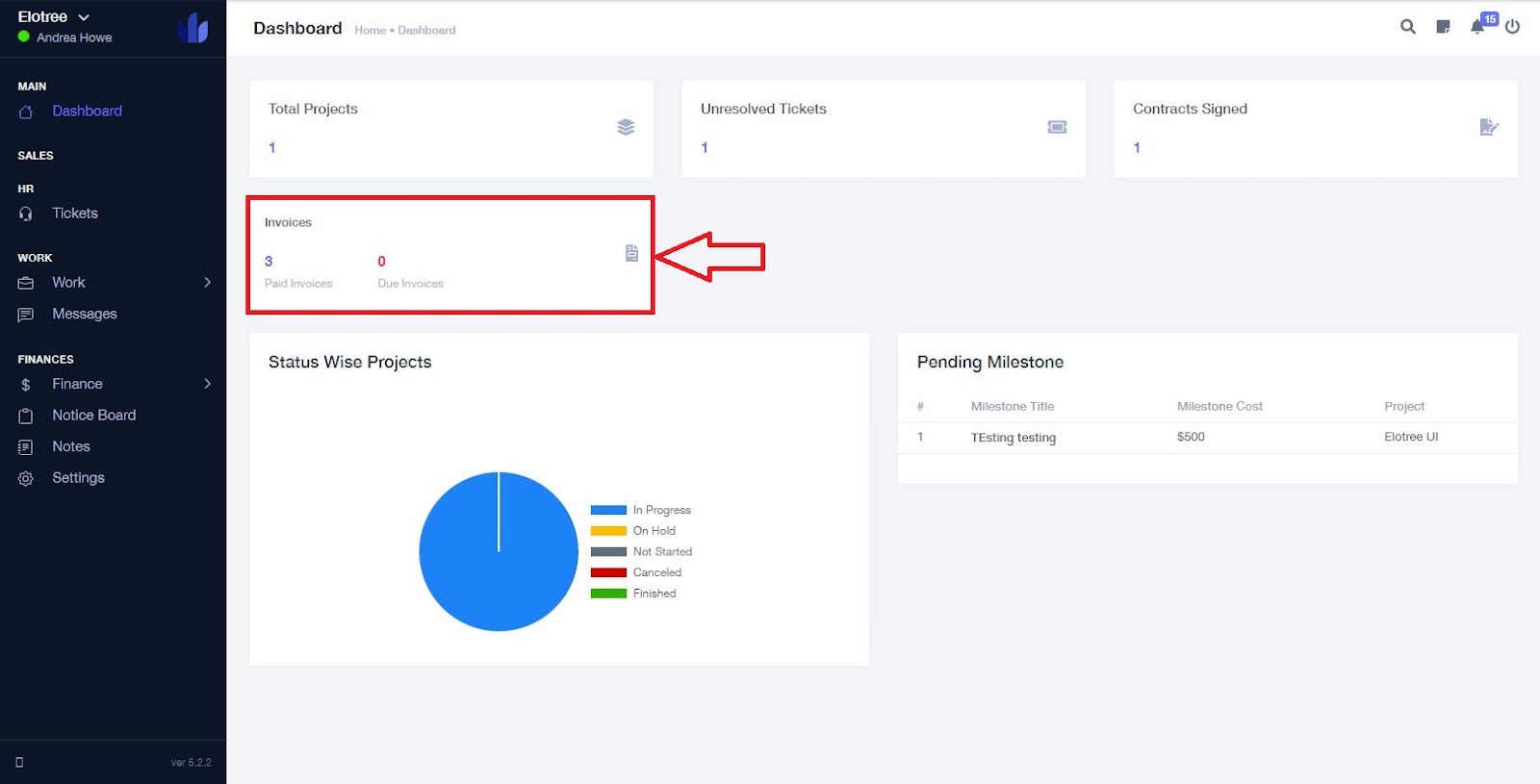Click the Notice Board clipboard icon
This screenshot has width=1540, height=784.
click(x=26, y=416)
